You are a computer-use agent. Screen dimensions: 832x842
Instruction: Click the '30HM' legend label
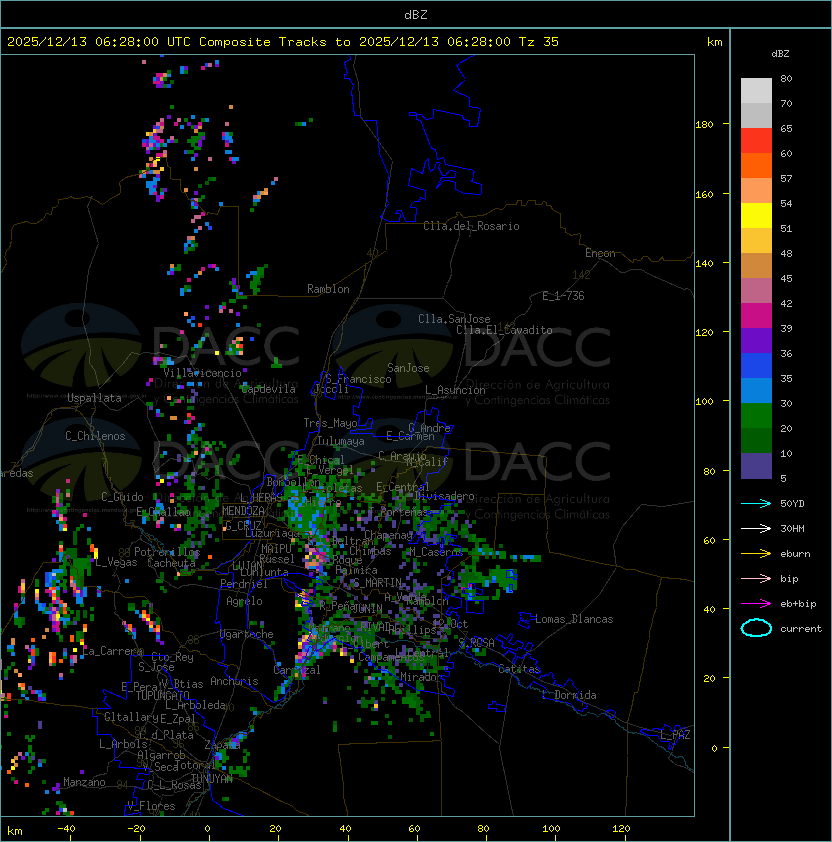792,528
